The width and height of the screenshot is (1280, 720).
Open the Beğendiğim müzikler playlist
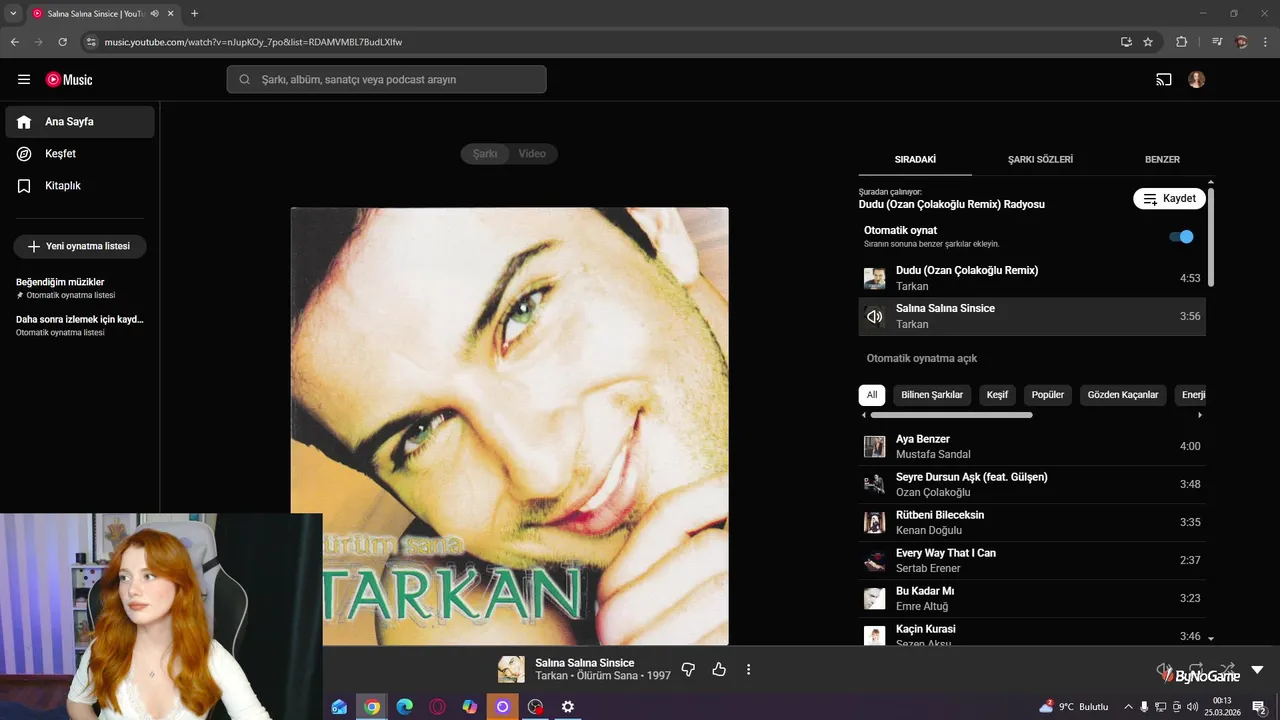pyautogui.click(x=80, y=288)
